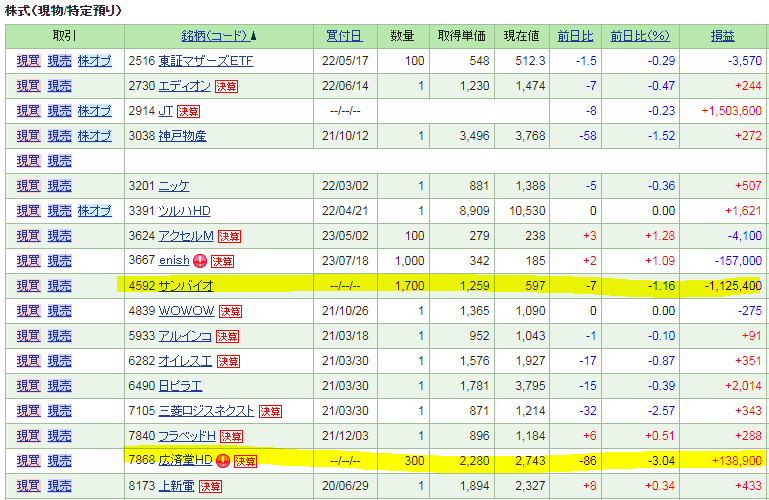Click the 決算 badge next to JT
This screenshot has width=769, height=500.
point(188,112)
